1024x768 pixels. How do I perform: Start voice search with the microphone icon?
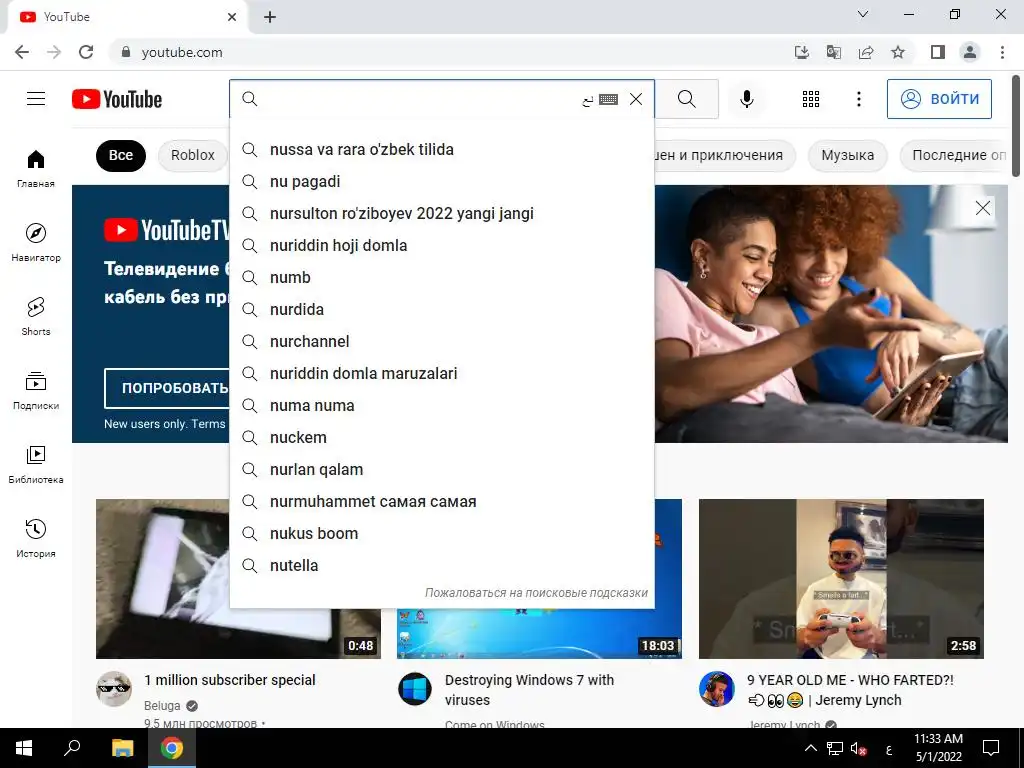click(746, 99)
